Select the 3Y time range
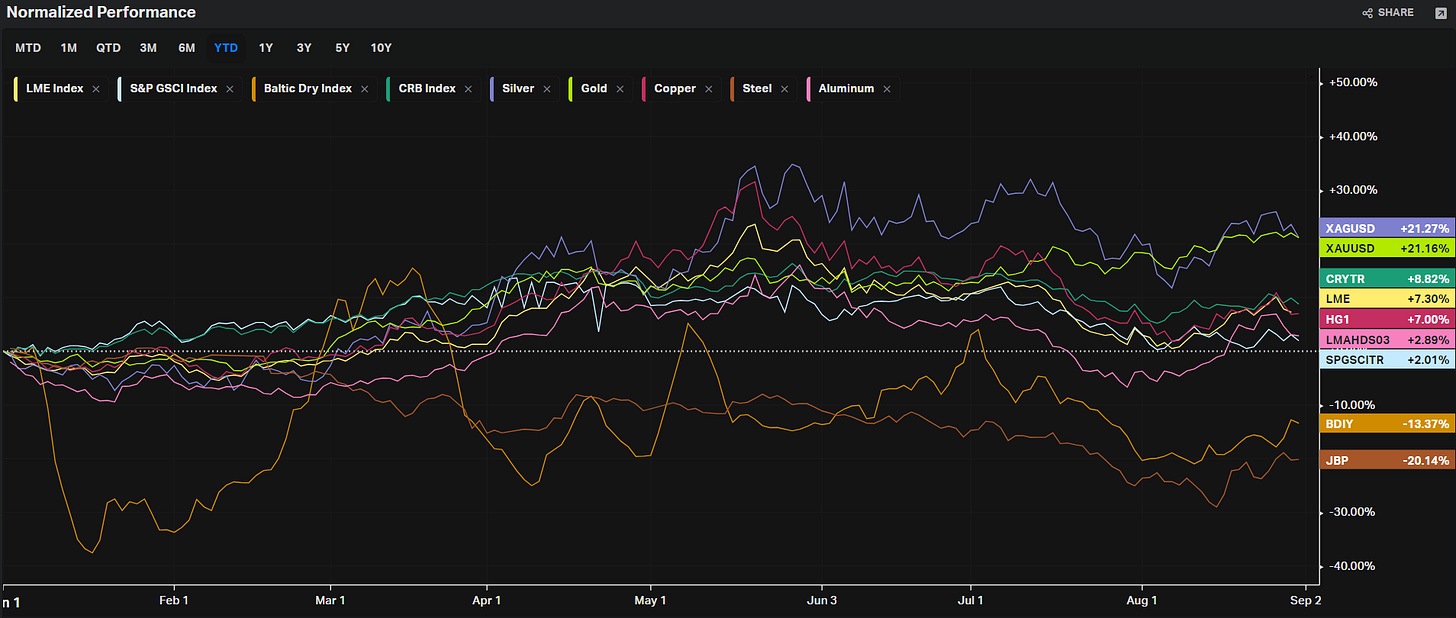Image resolution: width=1456 pixels, height=618 pixels. pos(304,48)
